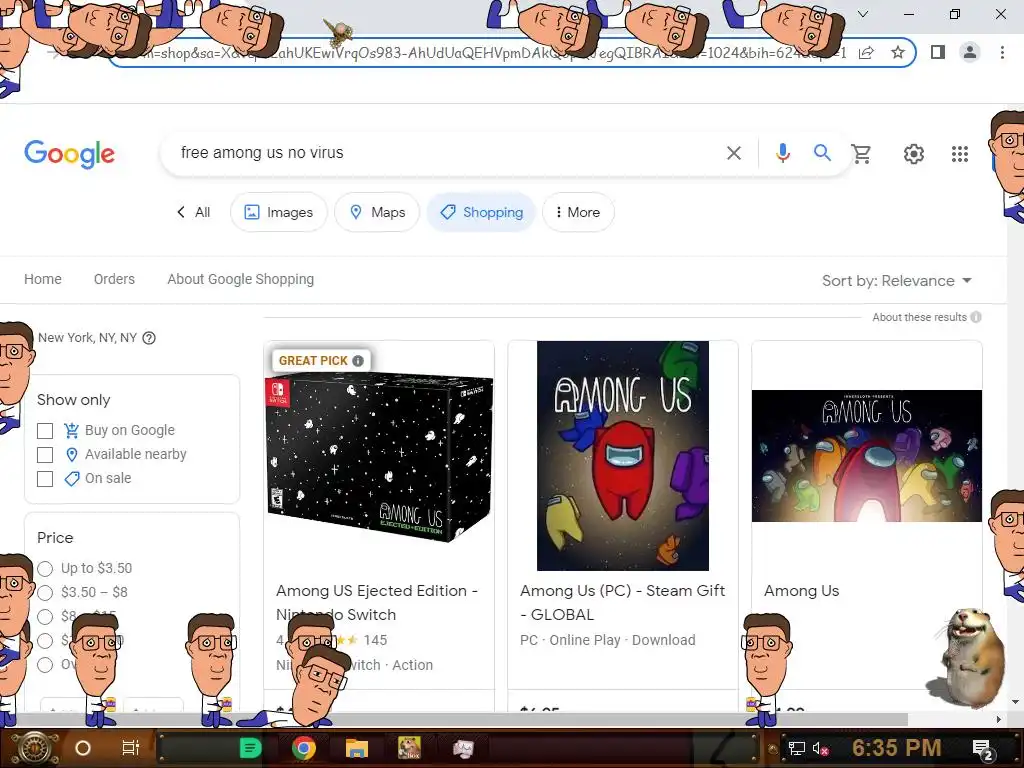1024x768 pixels.
Task: Open About Google Shopping
Action: click(240, 279)
